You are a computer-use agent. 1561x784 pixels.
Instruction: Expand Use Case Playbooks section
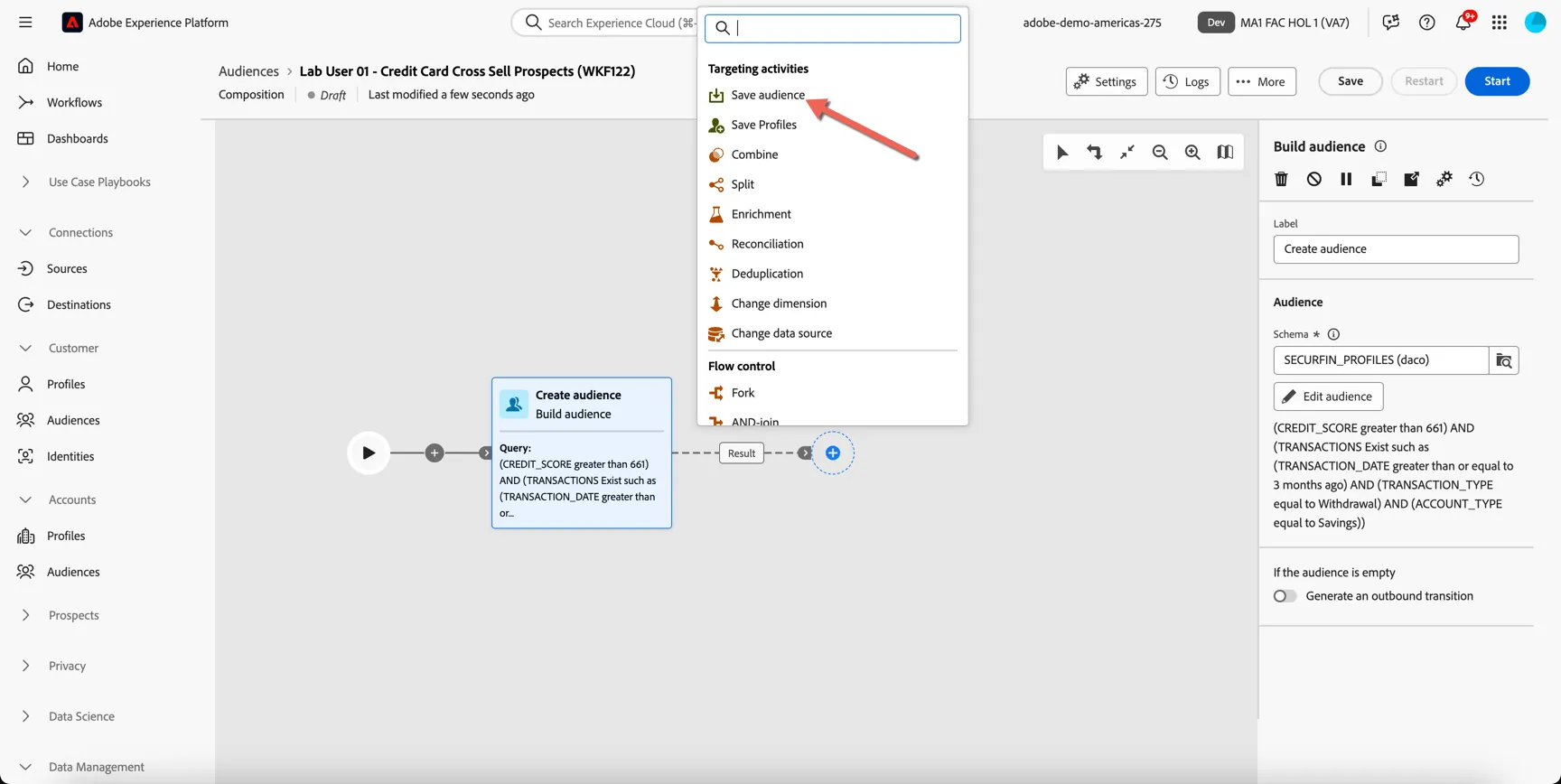(x=25, y=182)
